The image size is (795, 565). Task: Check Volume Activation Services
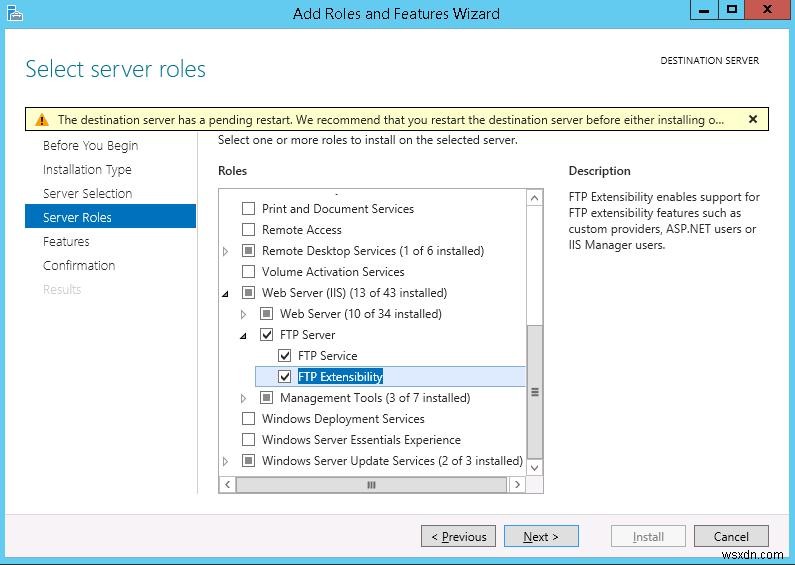(x=248, y=271)
